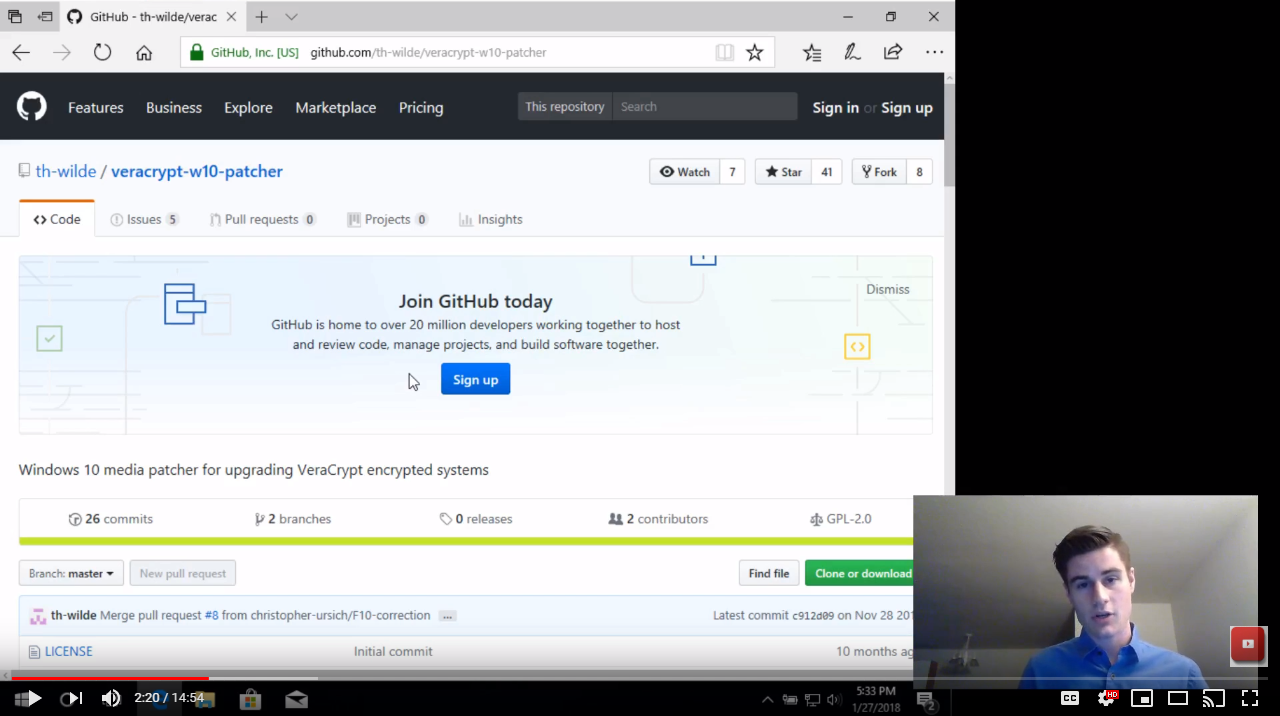Open the Projects tab
This screenshot has width=1280, height=716.
pos(388,219)
